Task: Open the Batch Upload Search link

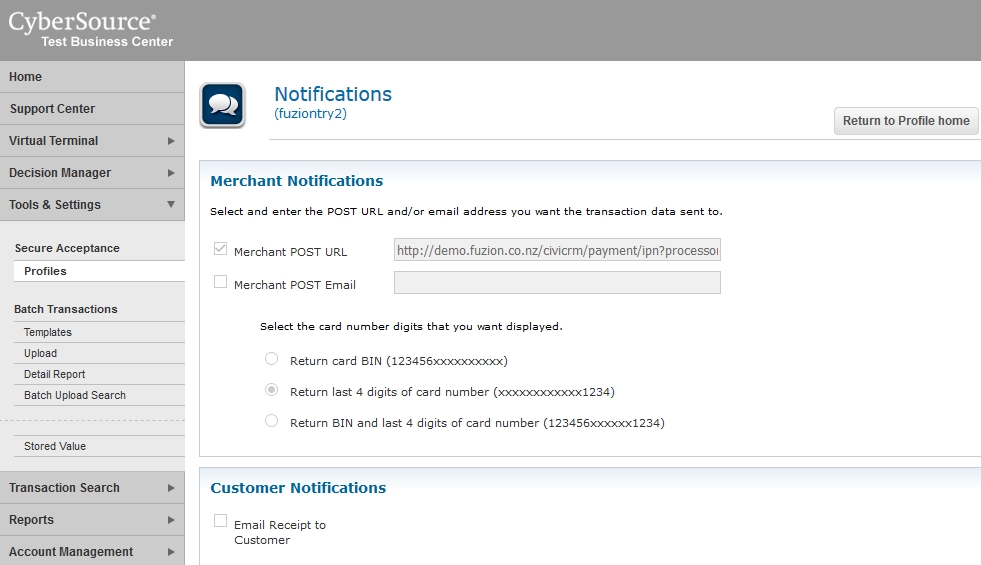Action: coord(75,395)
